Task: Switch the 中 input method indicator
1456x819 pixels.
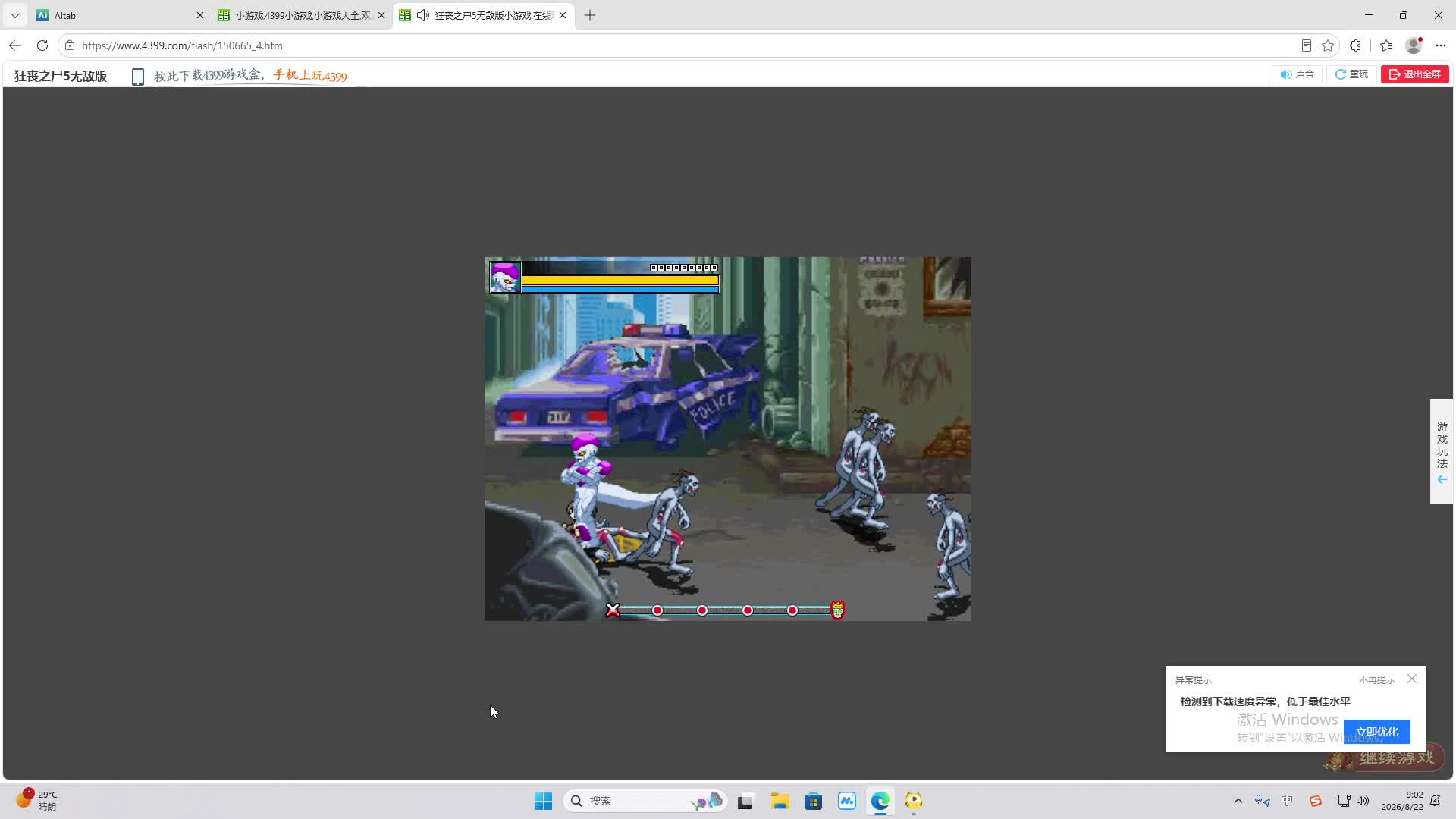Action: point(1287,801)
